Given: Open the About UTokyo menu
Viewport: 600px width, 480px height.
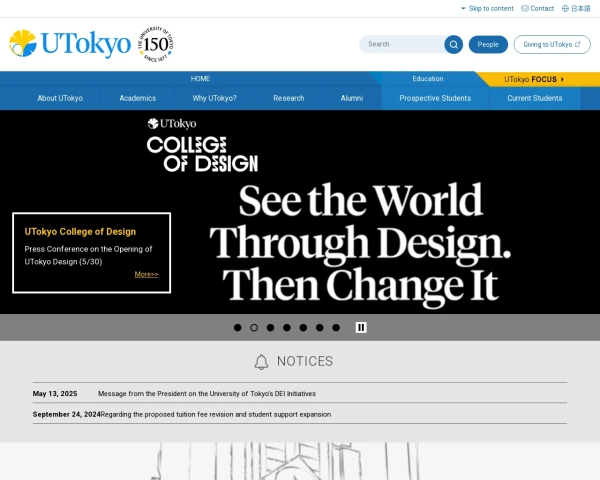Looking at the screenshot, I should click(x=60, y=98).
